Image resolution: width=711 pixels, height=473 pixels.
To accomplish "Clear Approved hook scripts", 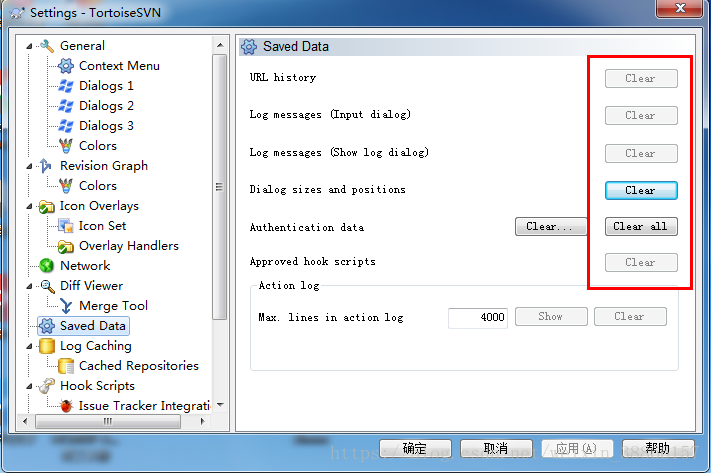I will pos(641,263).
